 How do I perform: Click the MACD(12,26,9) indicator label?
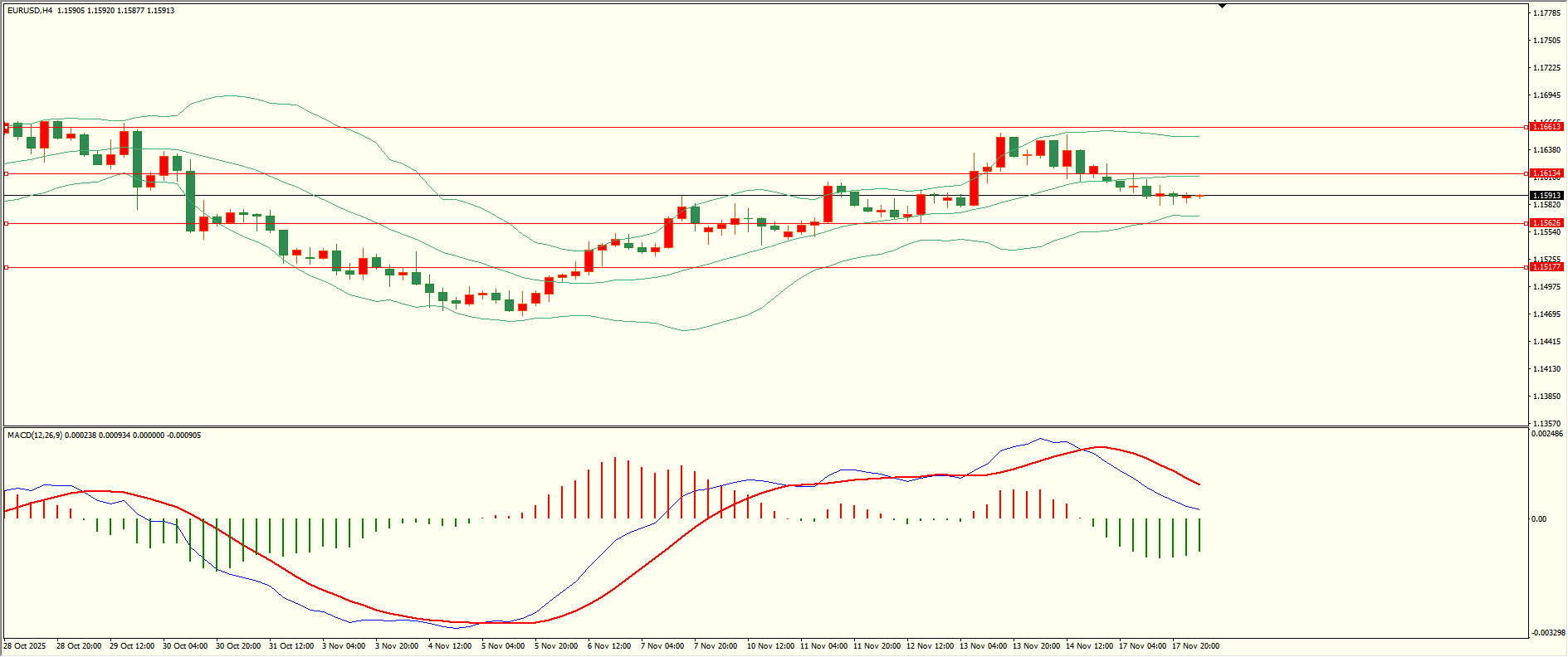34,436
